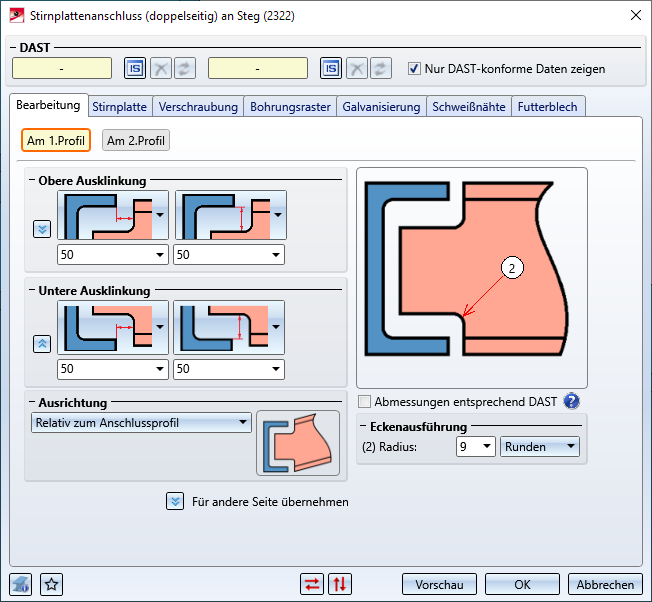Click Für andere Seite übernehmen icon
Viewport: 652px width, 602px height.
[x=175, y=501]
